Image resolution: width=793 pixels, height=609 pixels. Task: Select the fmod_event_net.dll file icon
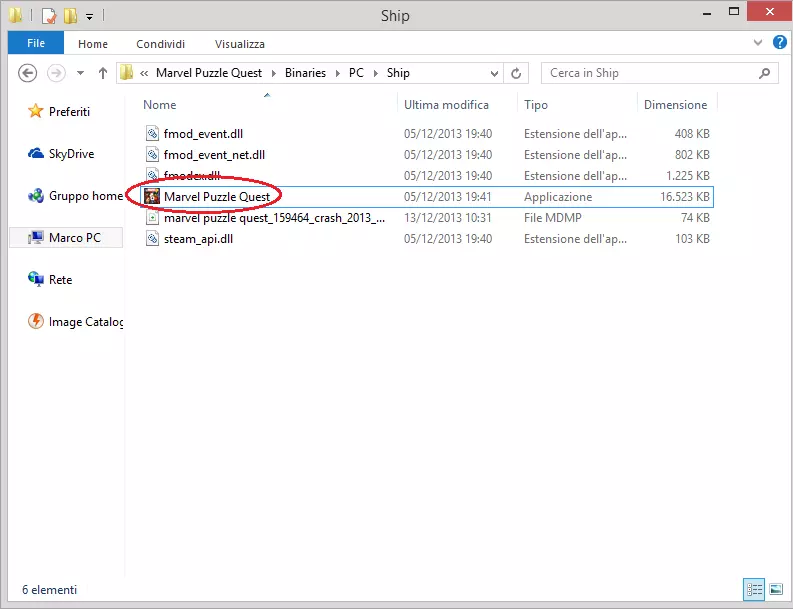[x=152, y=155]
